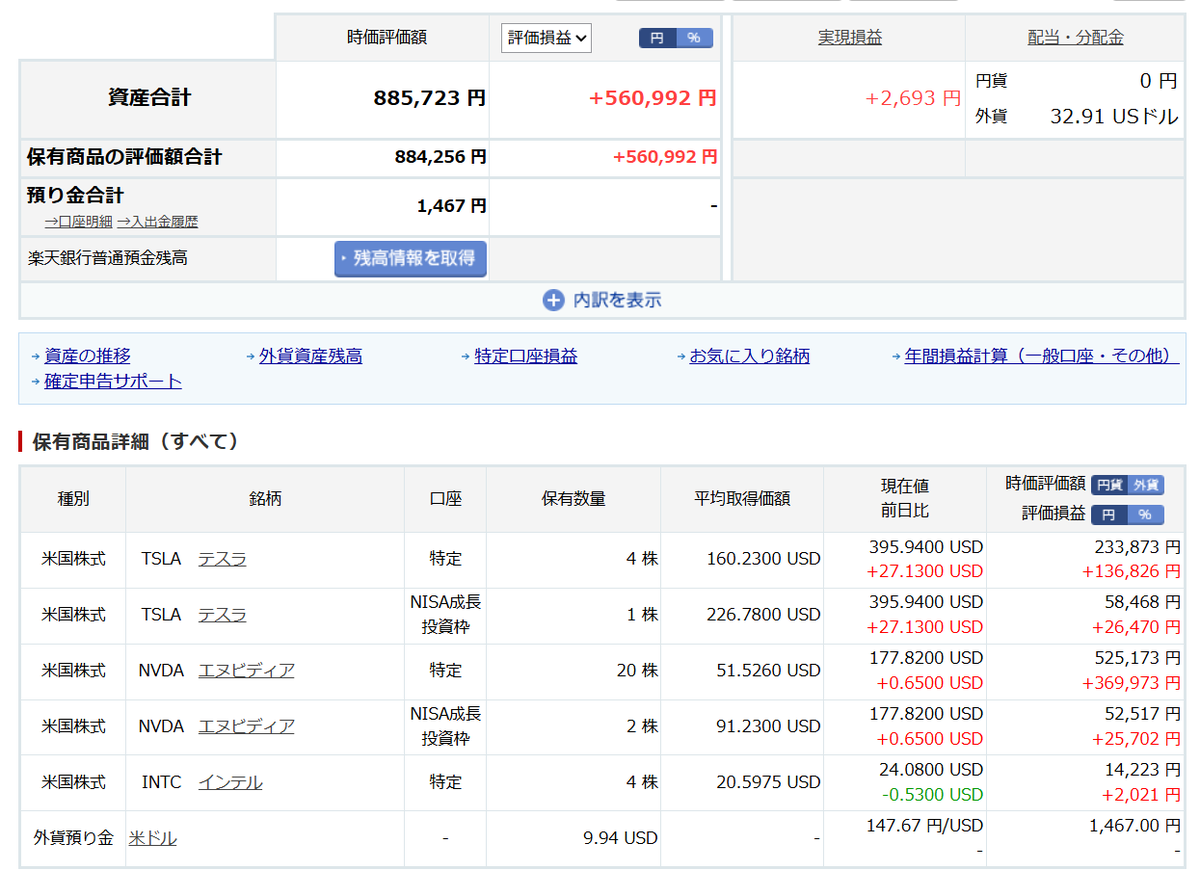The width and height of the screenshot is (1200, 870).
Task: Set table 評価損益 to 円
Action: point(1109,515)
